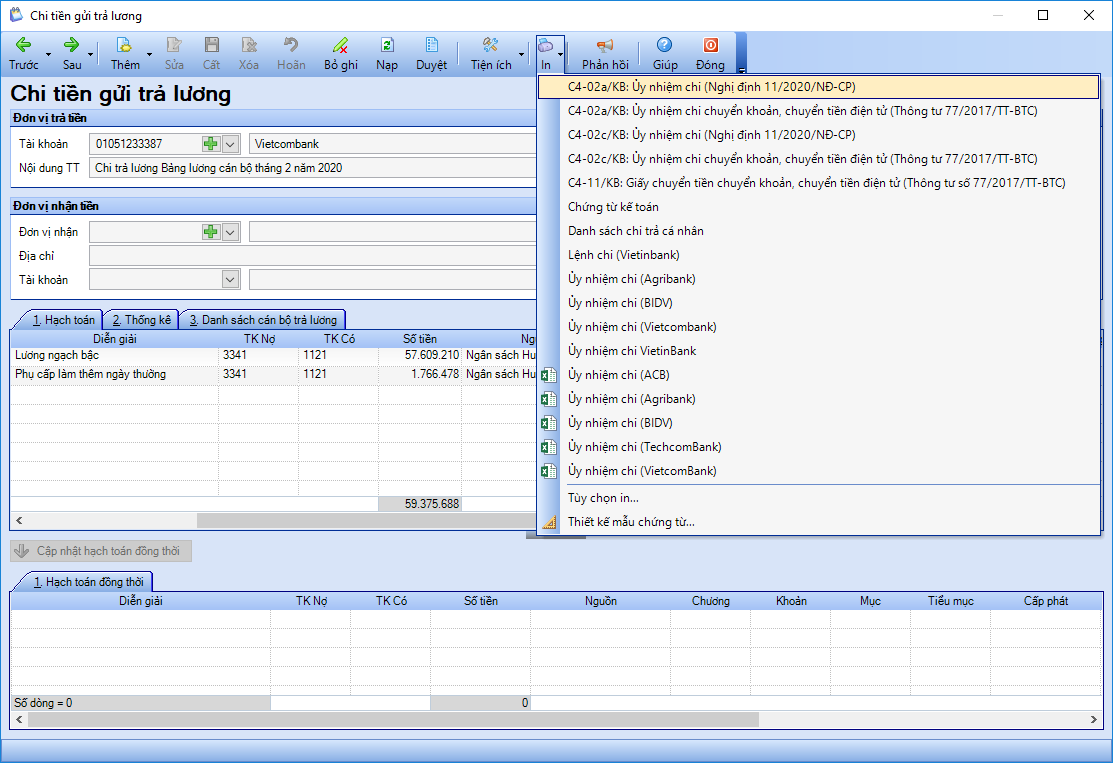Screen dimensions: 1113x763
Task: Add new Đơn vị nhận with green plus
Action: click(211, 232)
